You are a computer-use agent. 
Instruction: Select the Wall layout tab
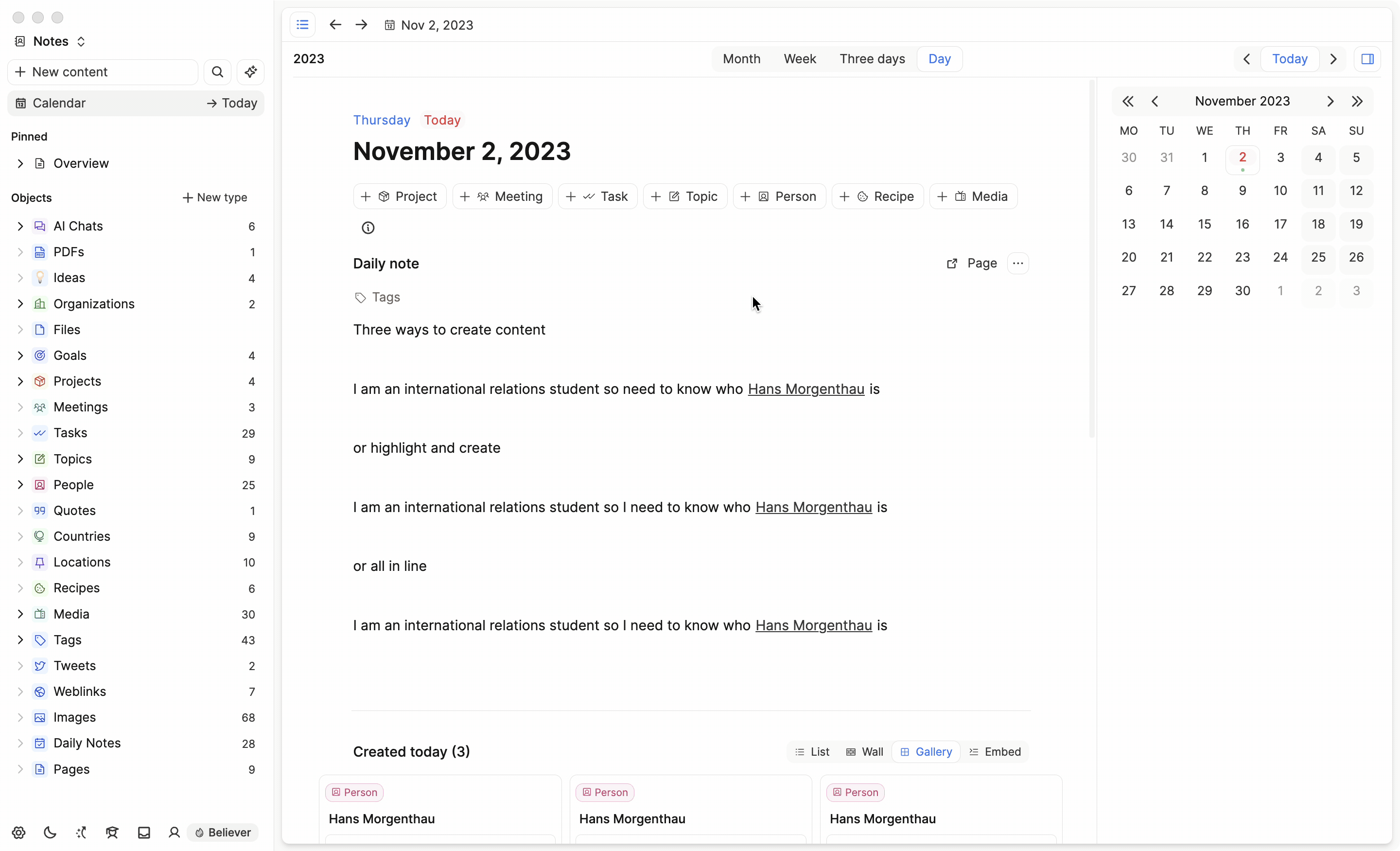coord(864,751)
